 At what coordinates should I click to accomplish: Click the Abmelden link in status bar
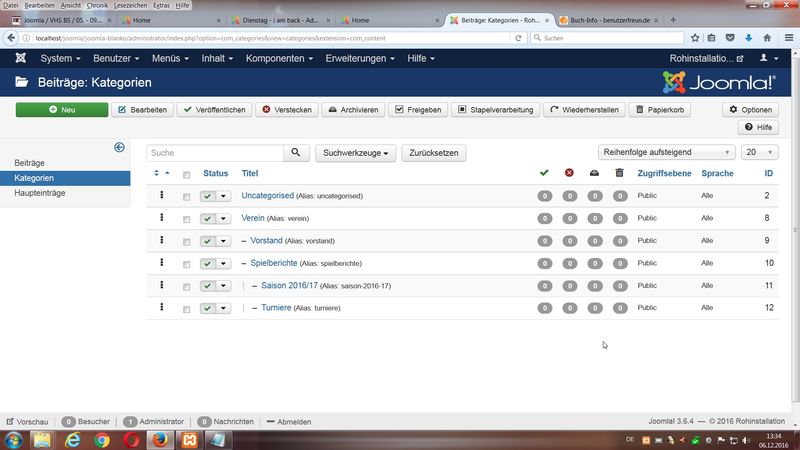(289, 421)
